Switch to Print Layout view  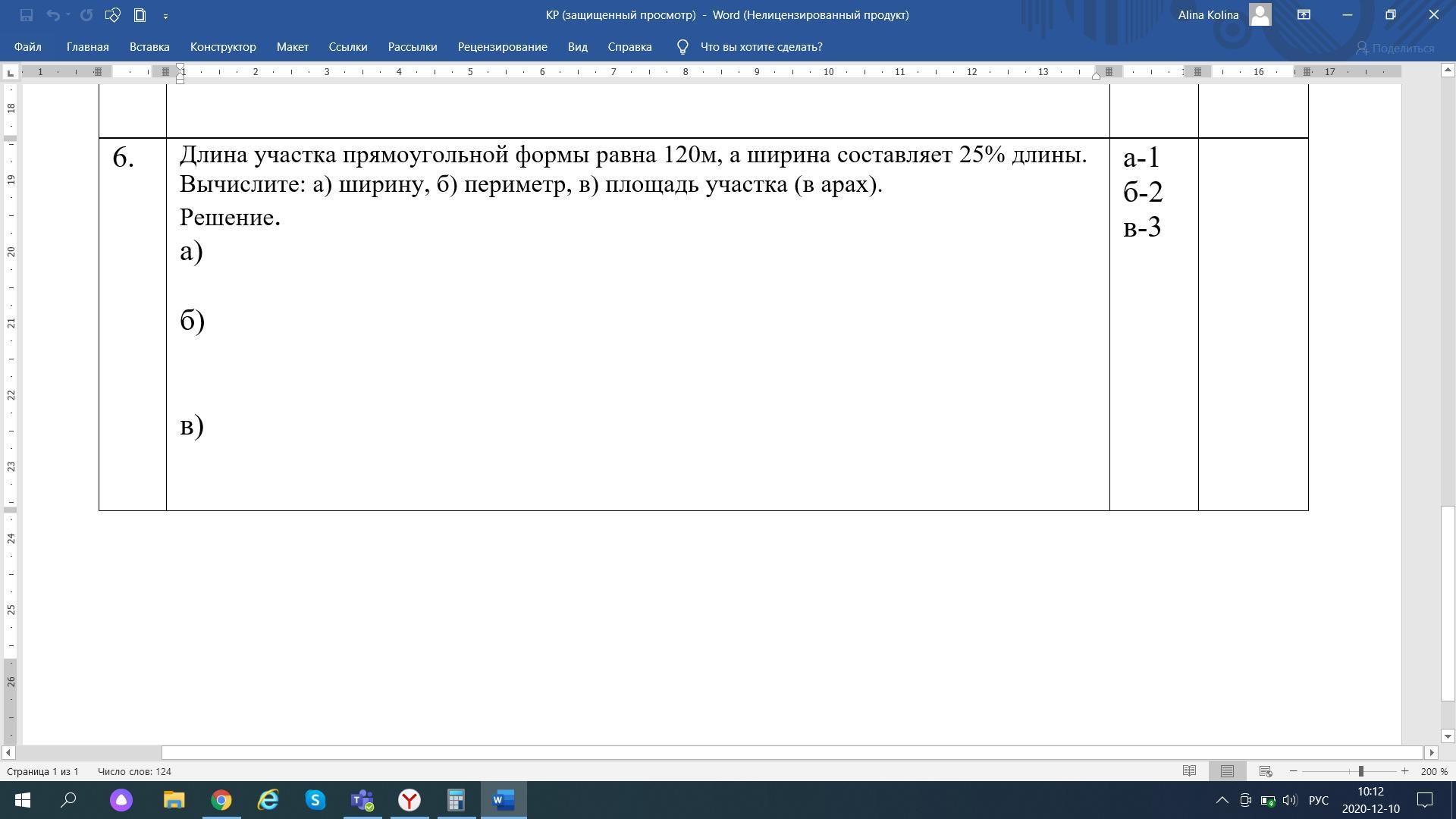pyautogui.click(x=1227, y=771)
